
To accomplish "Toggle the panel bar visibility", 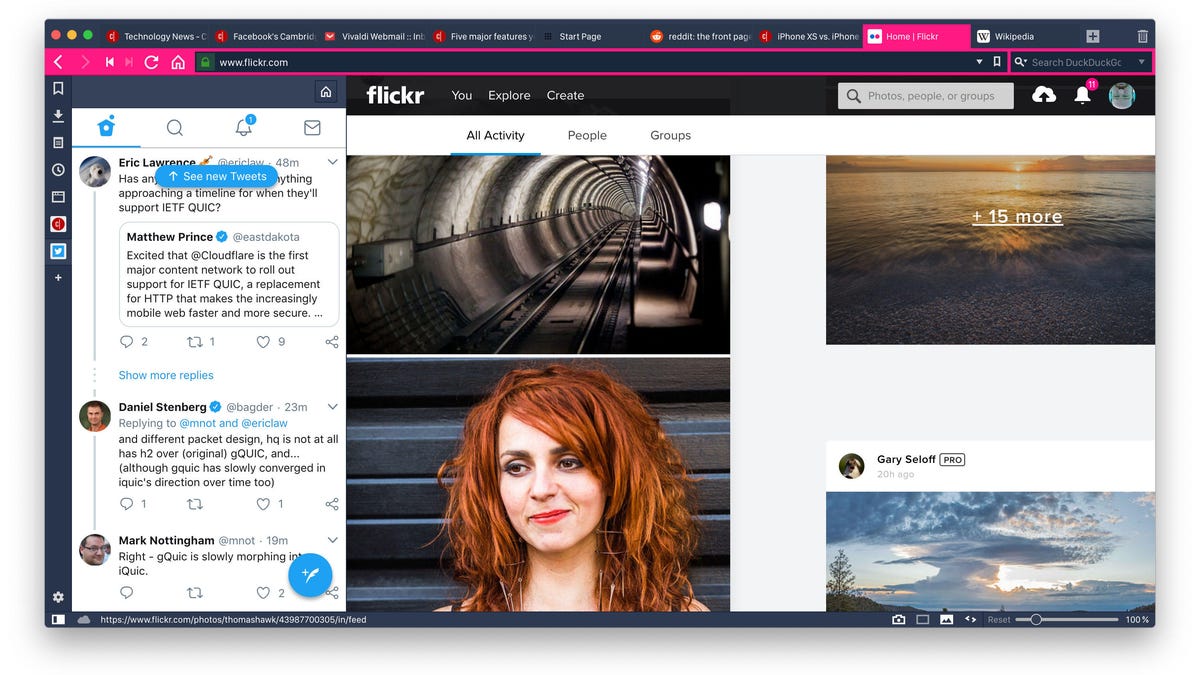I will point(57,619).
